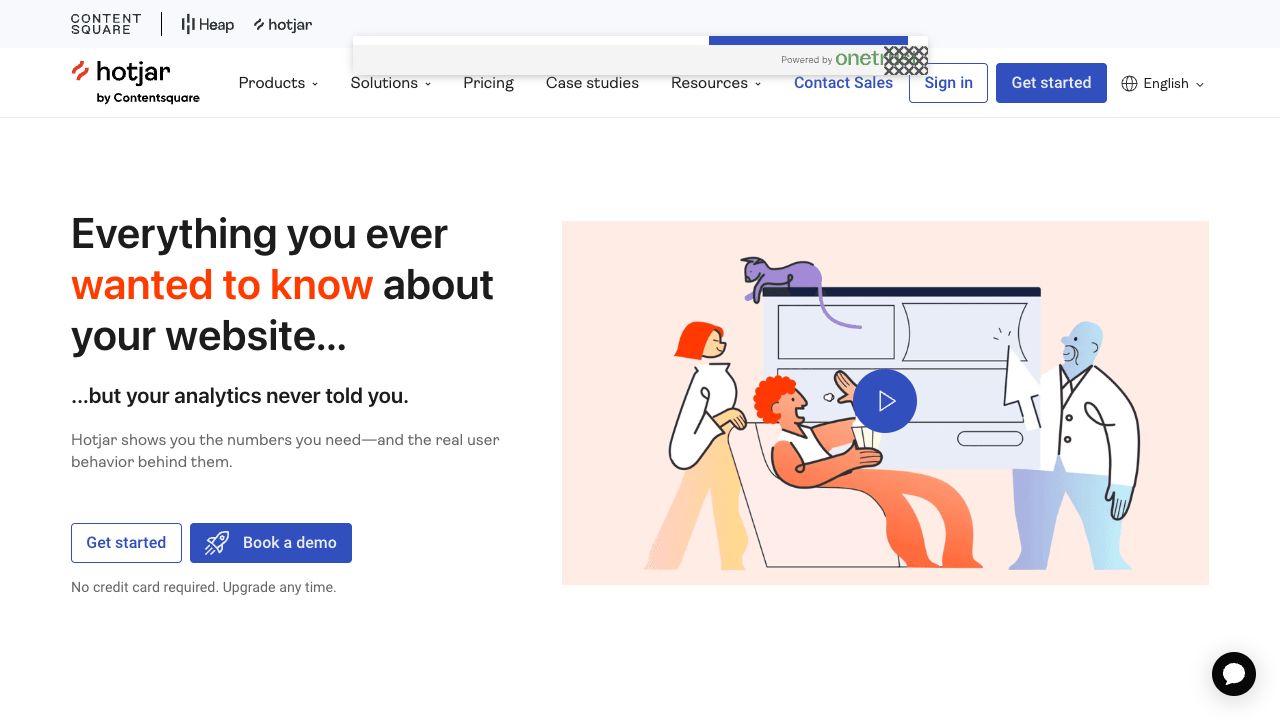1280x720 pixels.
Task: Click the rocket icon on Book a demo
Action: click(217, 543)
